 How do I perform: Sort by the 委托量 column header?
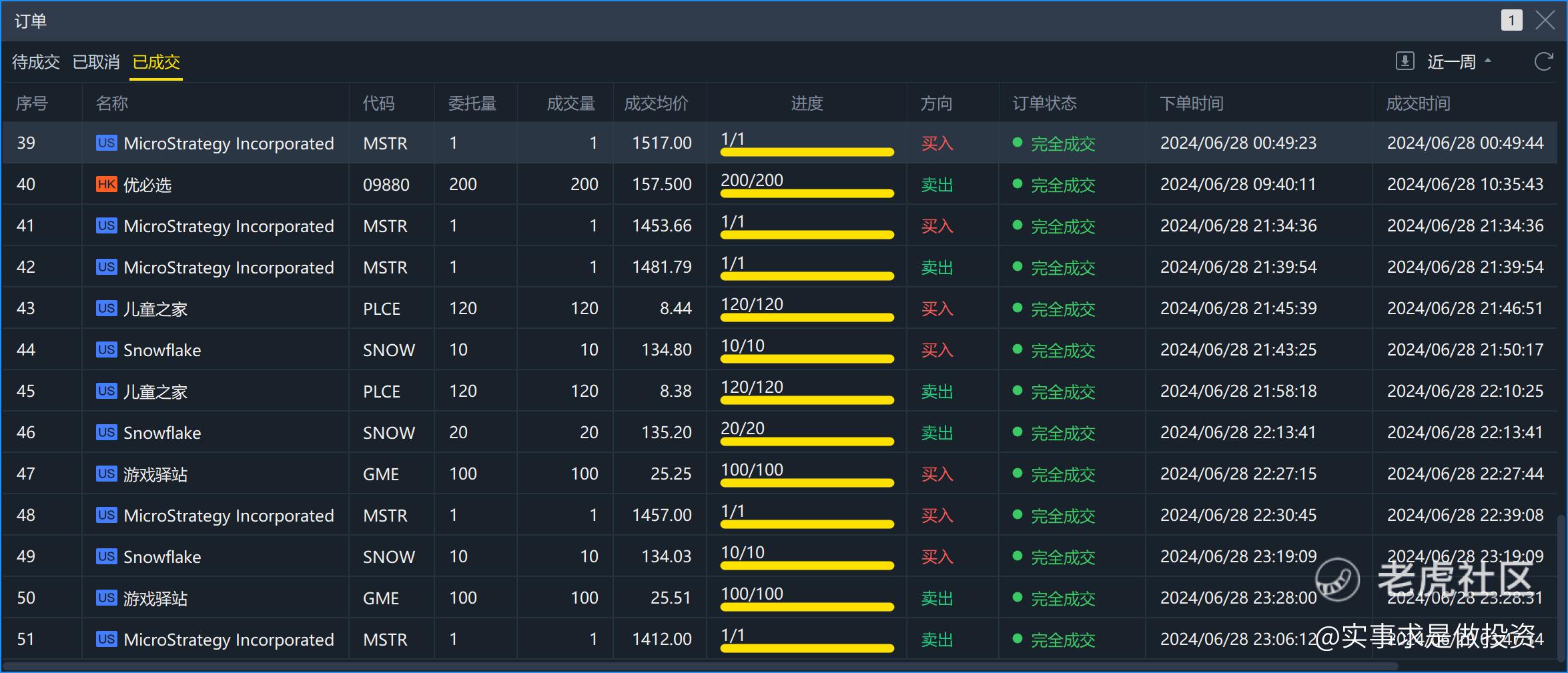pos(472,103)
